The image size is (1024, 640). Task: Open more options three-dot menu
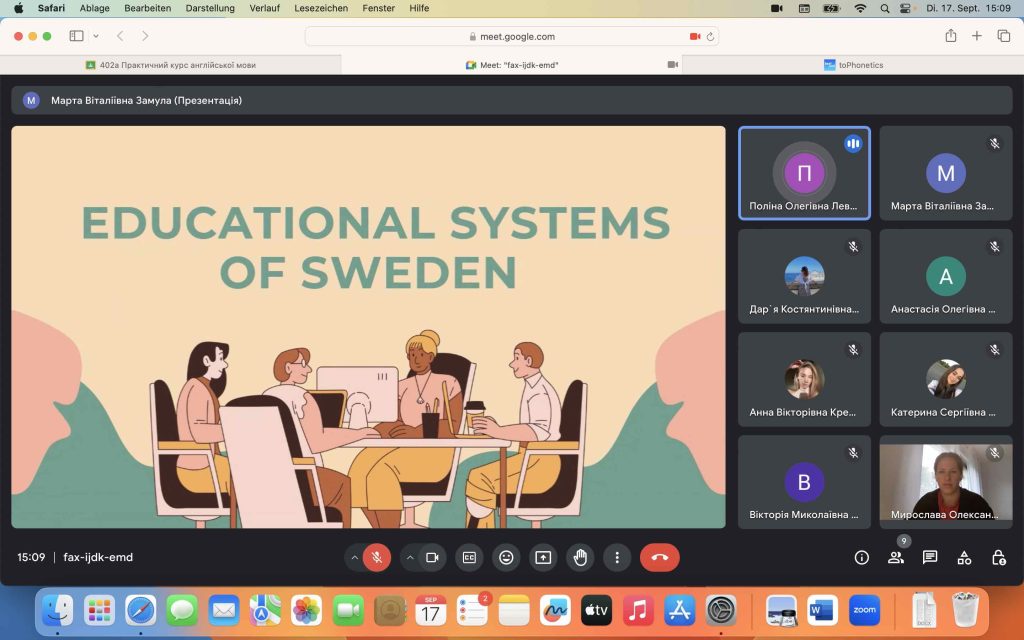(x=617, y=557)
